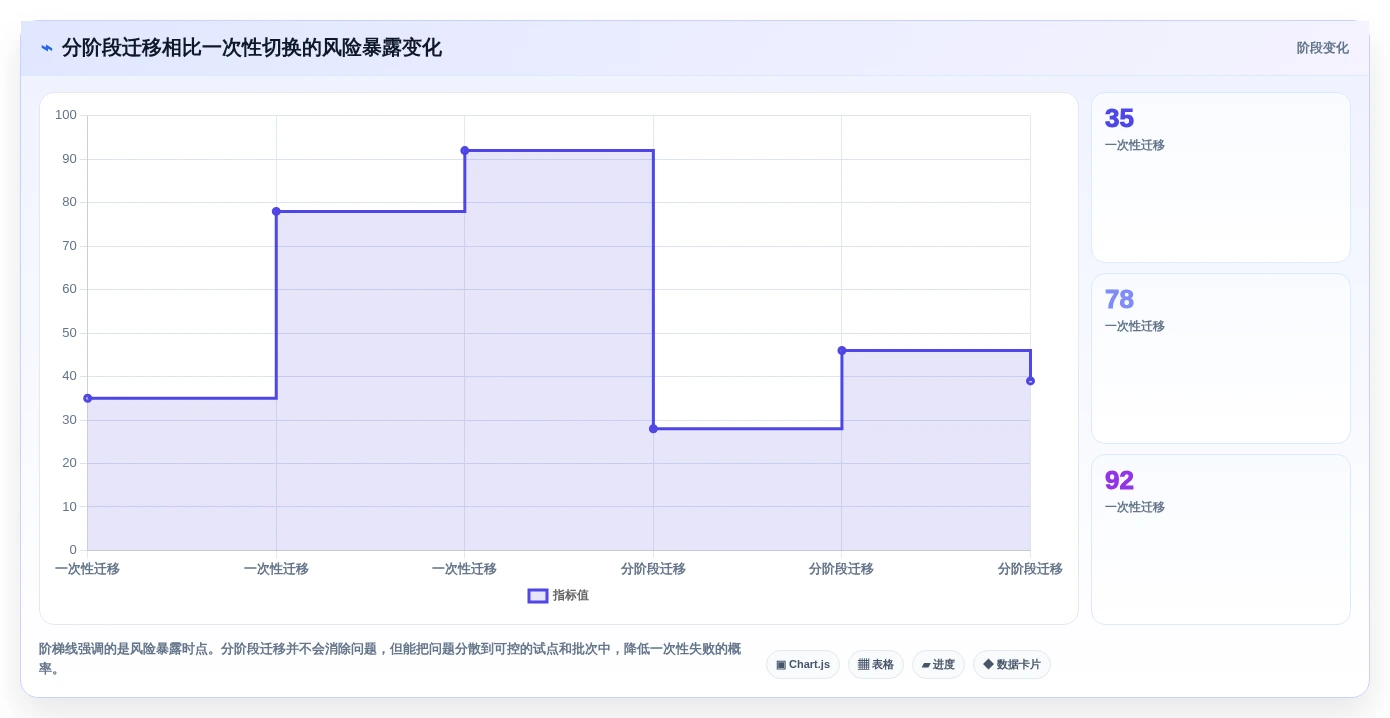Open the data card showing 35
Image resolution: width=1390 pixels, height=718 pixels.
[1220, 178]
